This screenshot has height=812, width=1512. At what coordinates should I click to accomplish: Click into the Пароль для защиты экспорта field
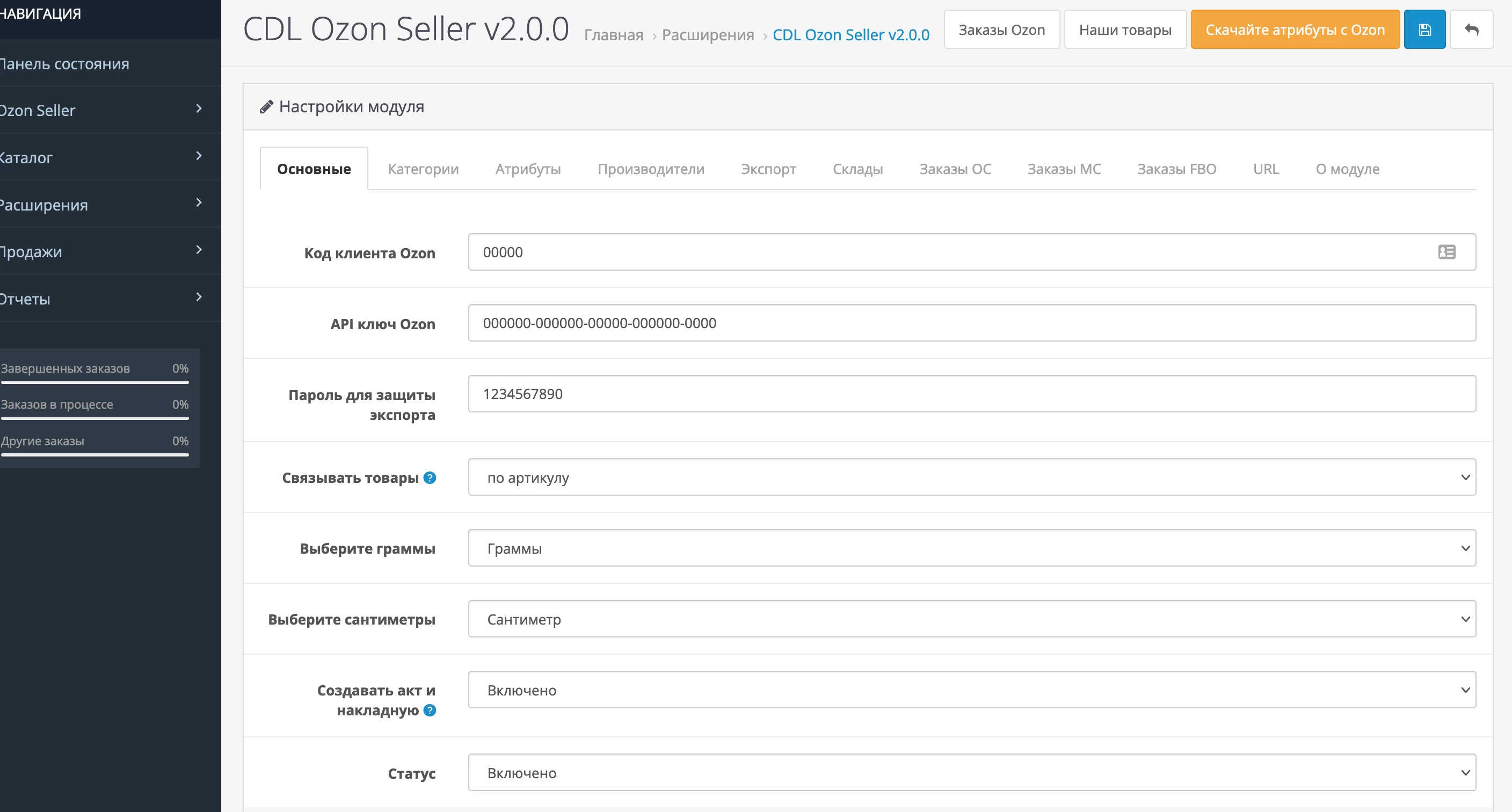(x=972, y=393)
